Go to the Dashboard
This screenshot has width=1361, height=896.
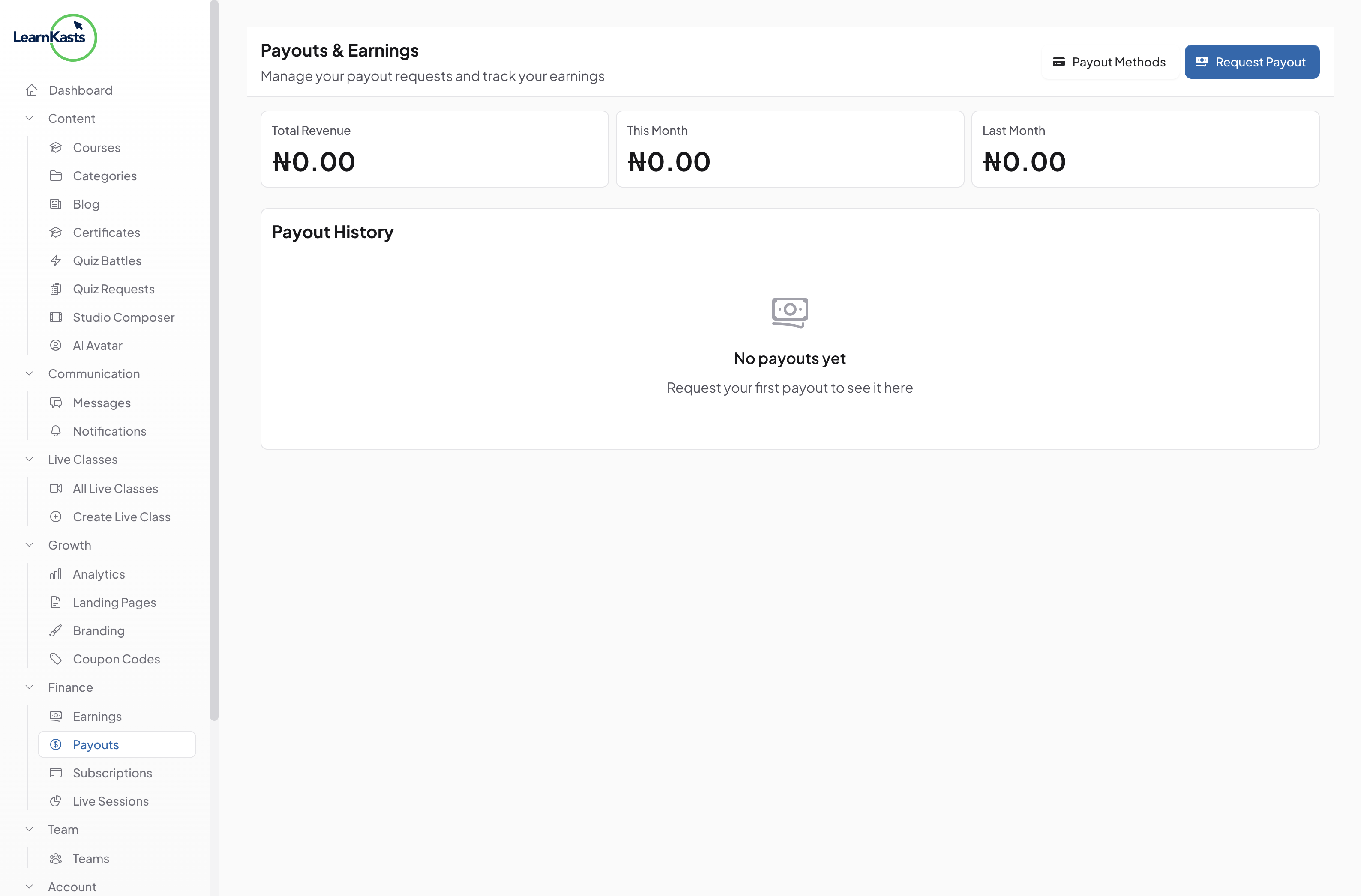pos(79,90)
